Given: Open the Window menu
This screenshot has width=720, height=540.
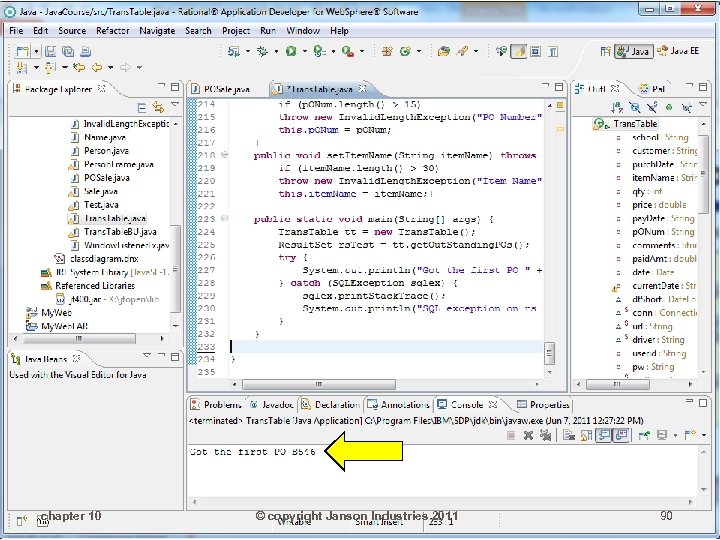Looking at the screenshot, I should pos(303,31).
